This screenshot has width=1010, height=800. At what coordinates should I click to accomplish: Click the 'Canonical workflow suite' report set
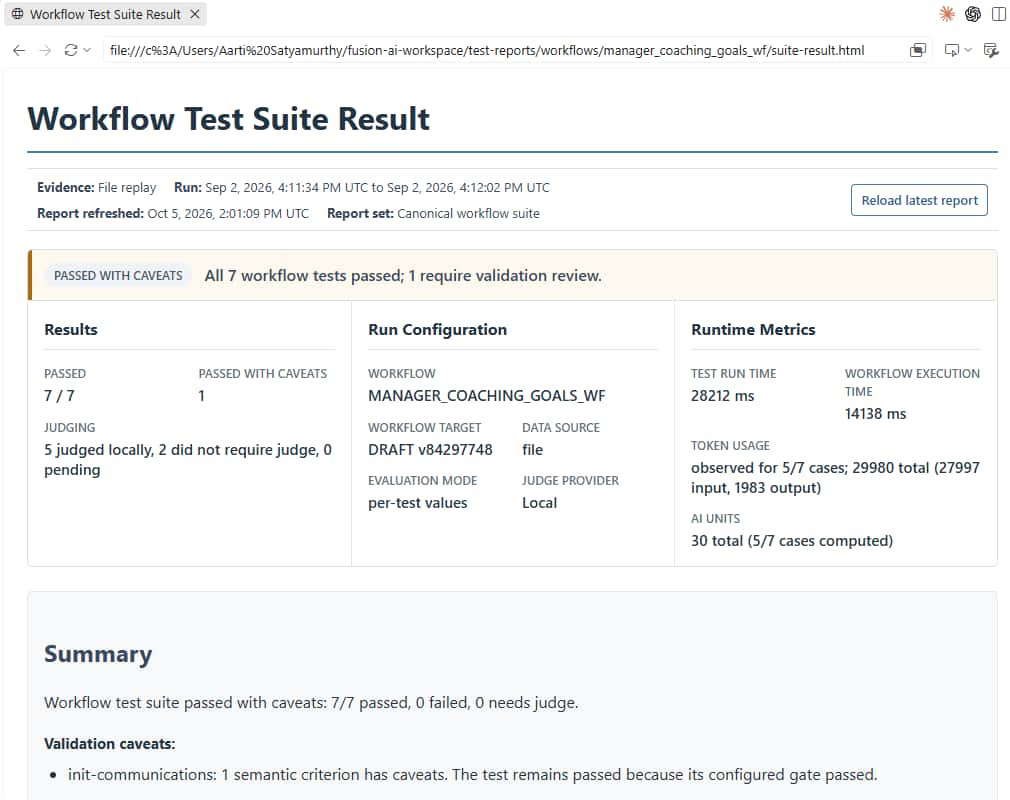point(468,213)
